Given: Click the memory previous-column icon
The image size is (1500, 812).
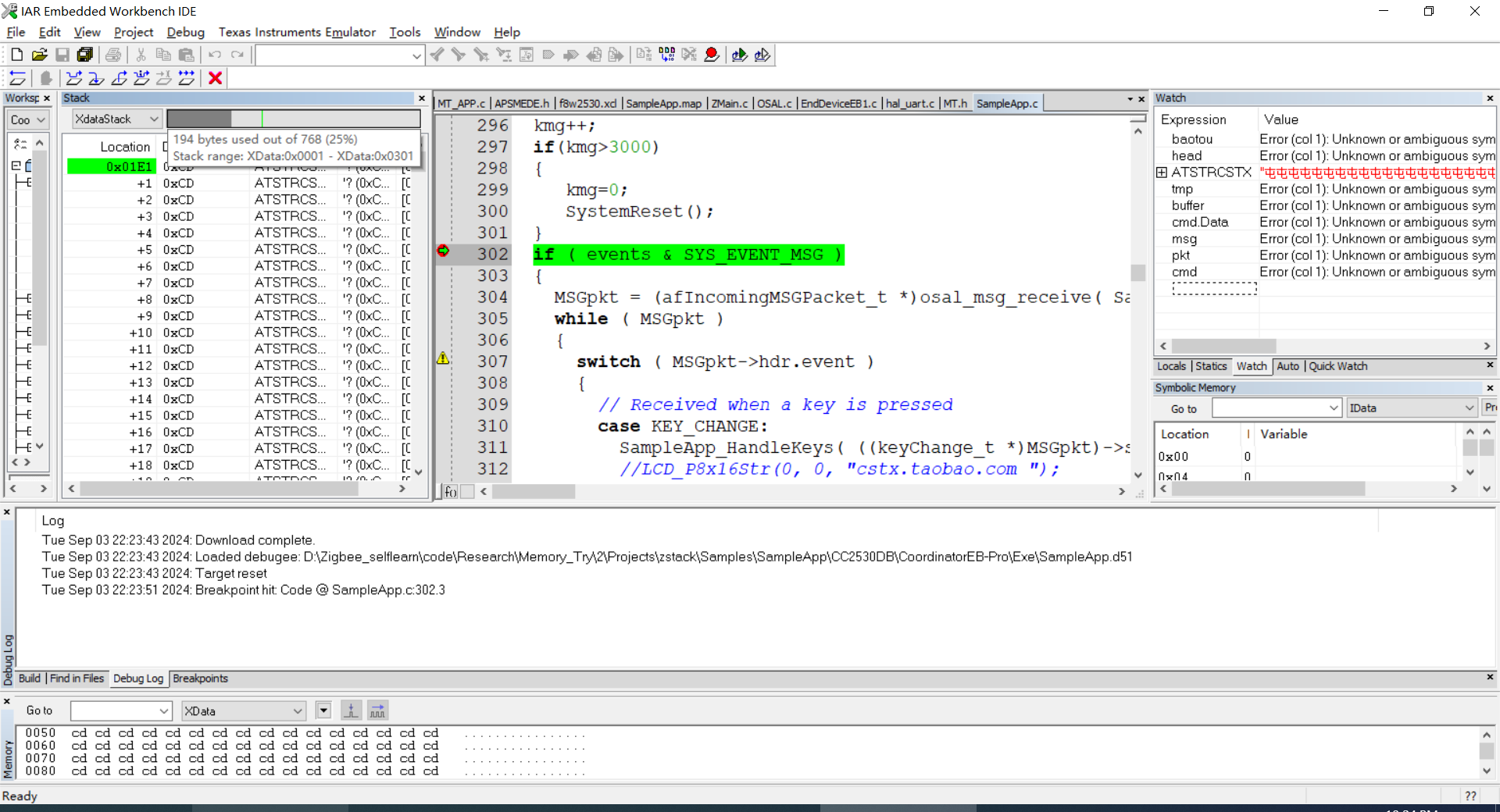Looking at the screenshot, I should [x=352, y=710].
